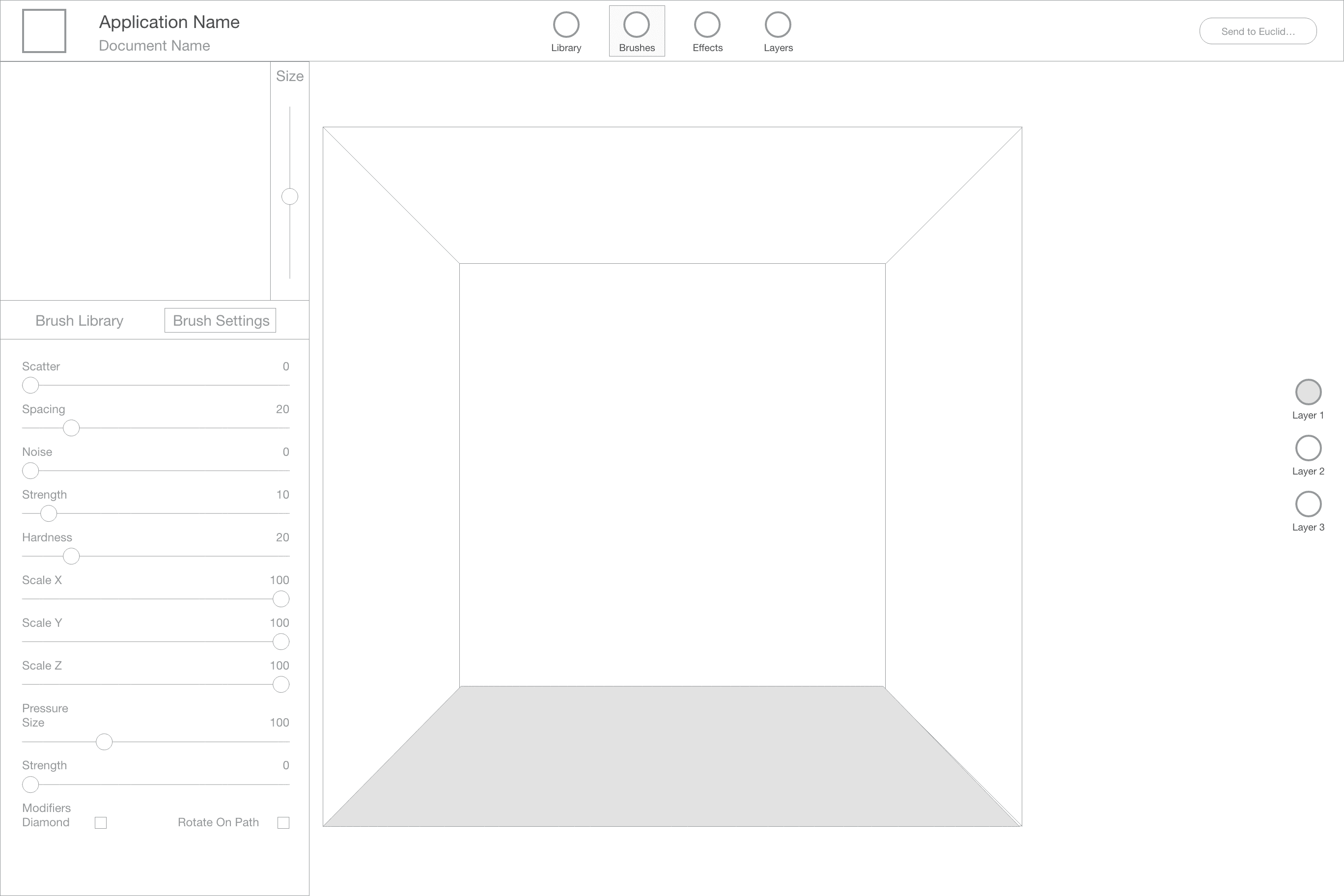Select the Brushes toolbar icon
The image size is (1344, 896).
tap(636, 25)
